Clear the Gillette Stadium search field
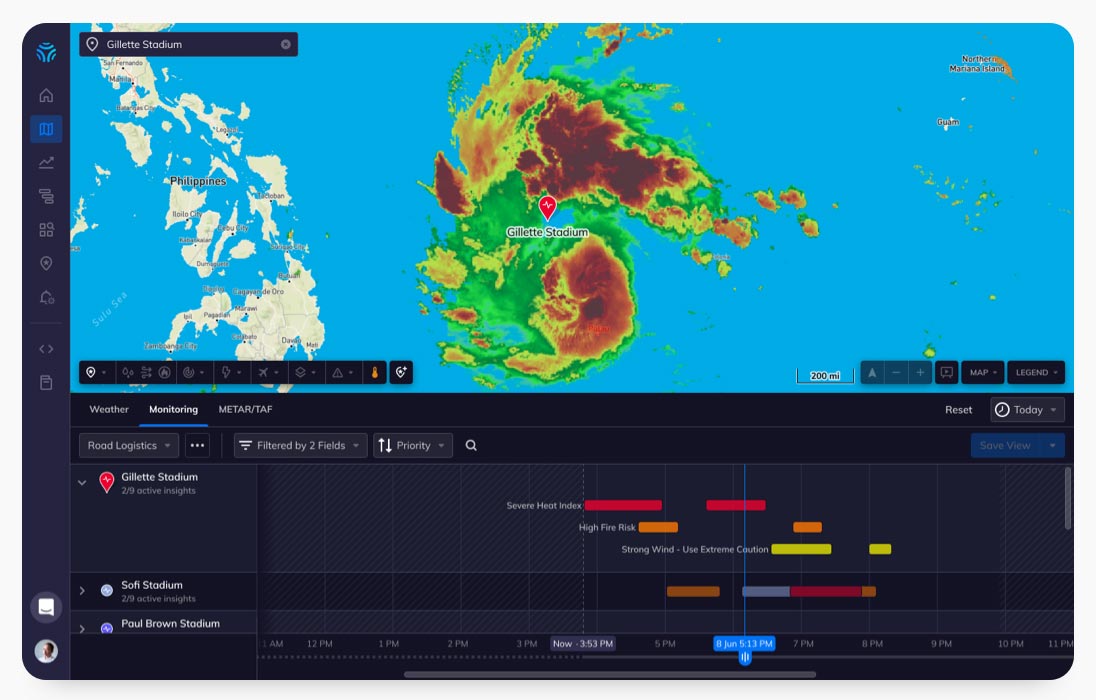Viewport: 1096px width, 700px height. pyautogui.click(x=286, y=44)
